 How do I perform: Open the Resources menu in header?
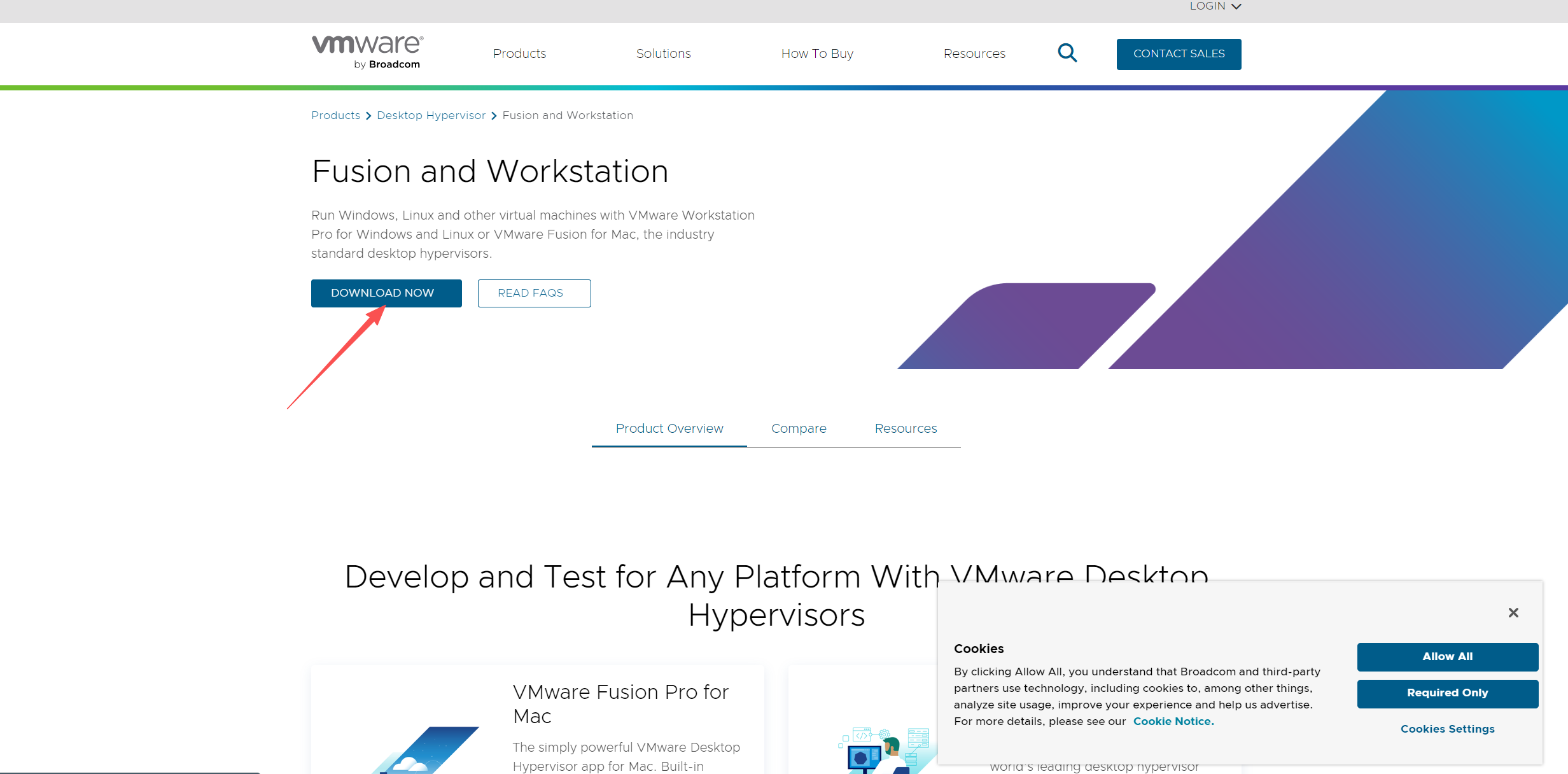pyautogui.click(x=974, y=53)
